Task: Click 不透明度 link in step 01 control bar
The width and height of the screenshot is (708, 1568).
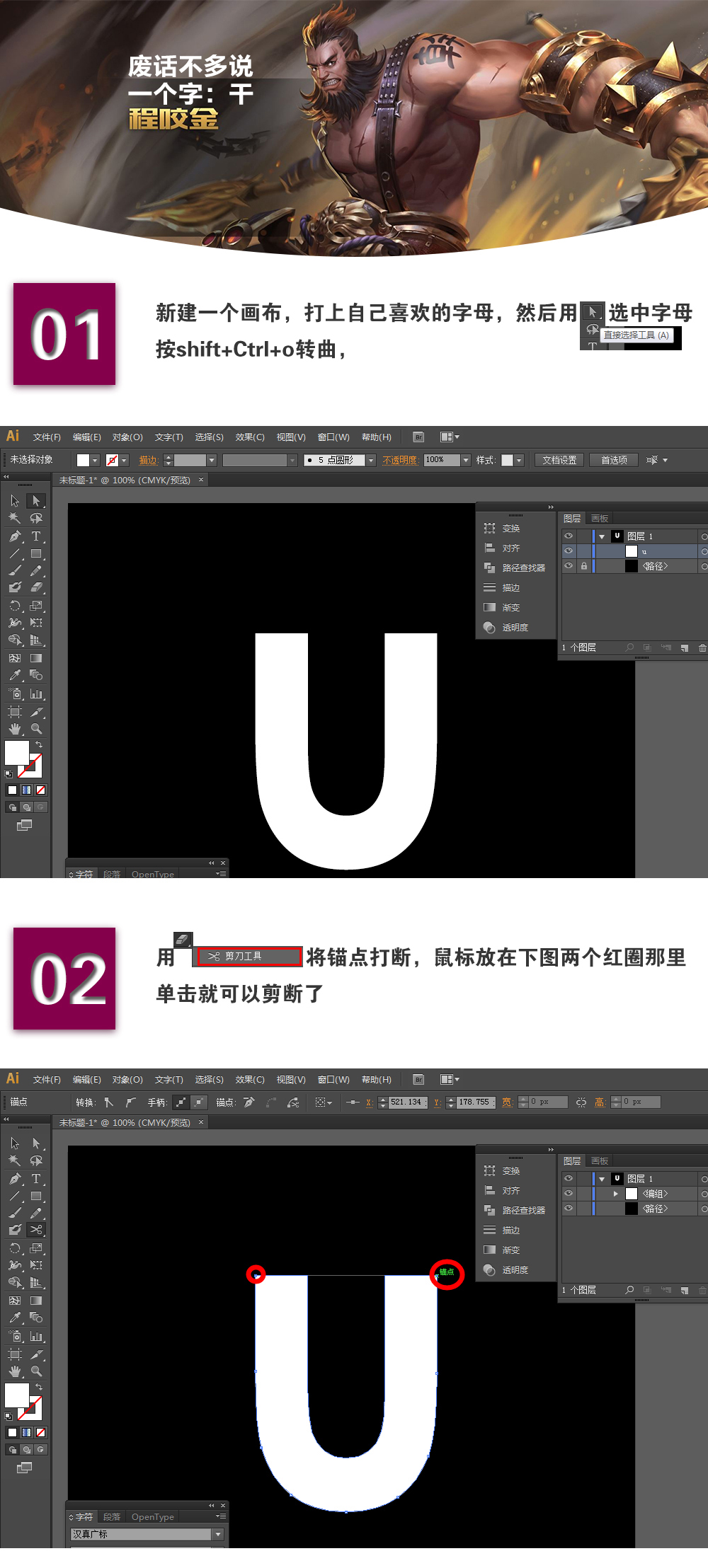Action: point(400,460)
